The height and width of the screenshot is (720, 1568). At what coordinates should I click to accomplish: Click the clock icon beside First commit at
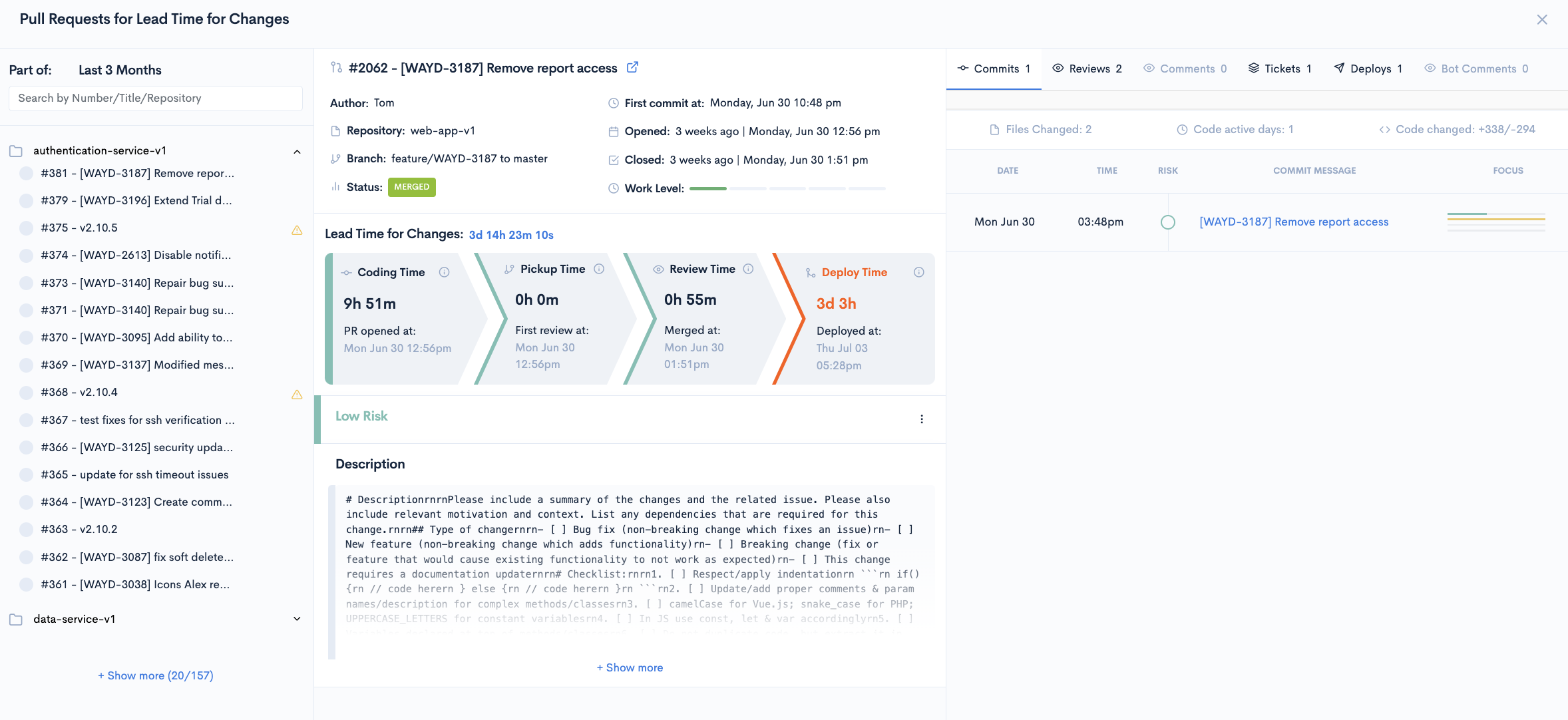tap(614, 103)
